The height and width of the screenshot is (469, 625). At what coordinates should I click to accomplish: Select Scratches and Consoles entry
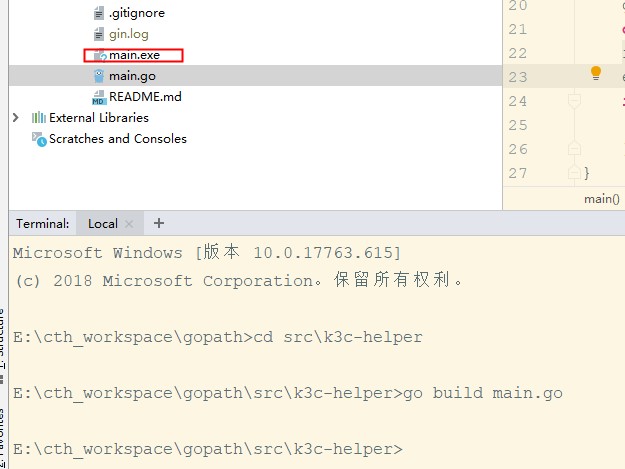pyautogui.click(x=118, y=139)
